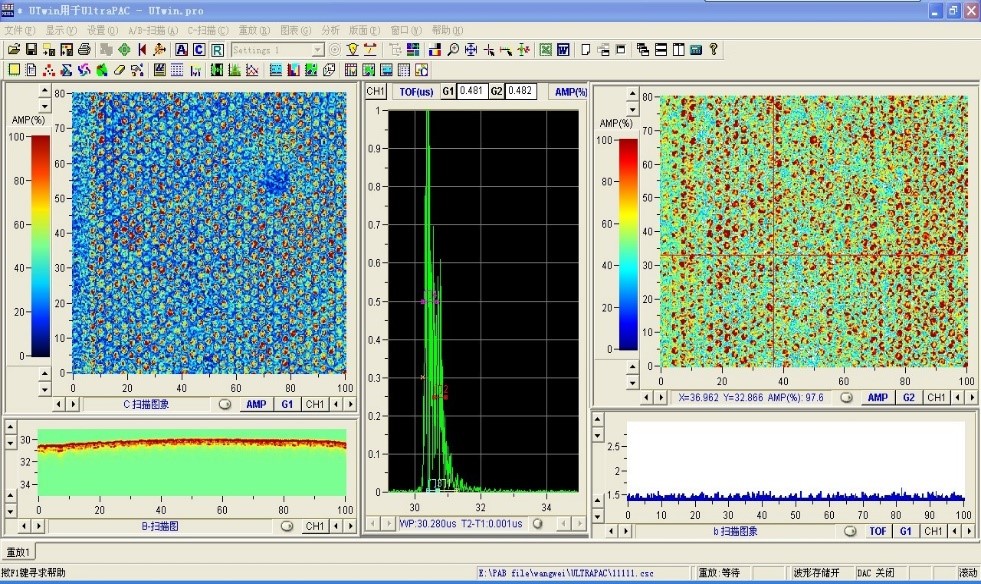Export to Excel using toolbar icon
The image size is (981, 584).
[546, 49]
